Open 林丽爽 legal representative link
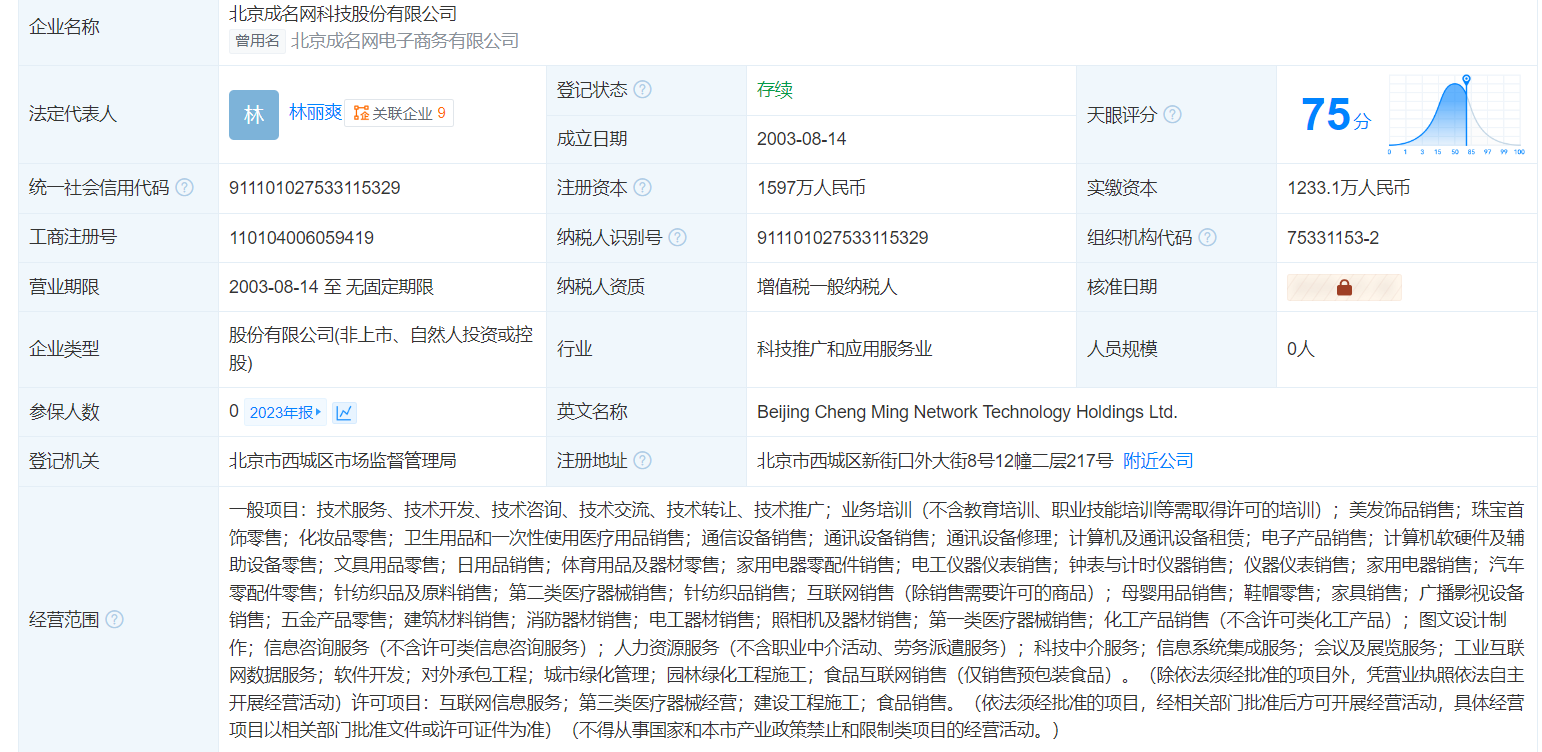1542x752 pixels. [x=315, y=112]
